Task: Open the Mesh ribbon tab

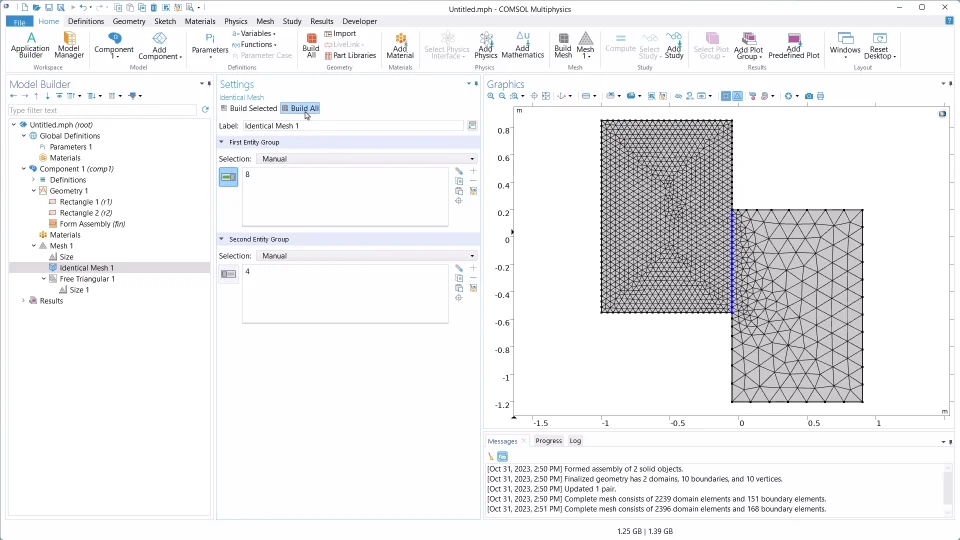Action: (265, 21)
